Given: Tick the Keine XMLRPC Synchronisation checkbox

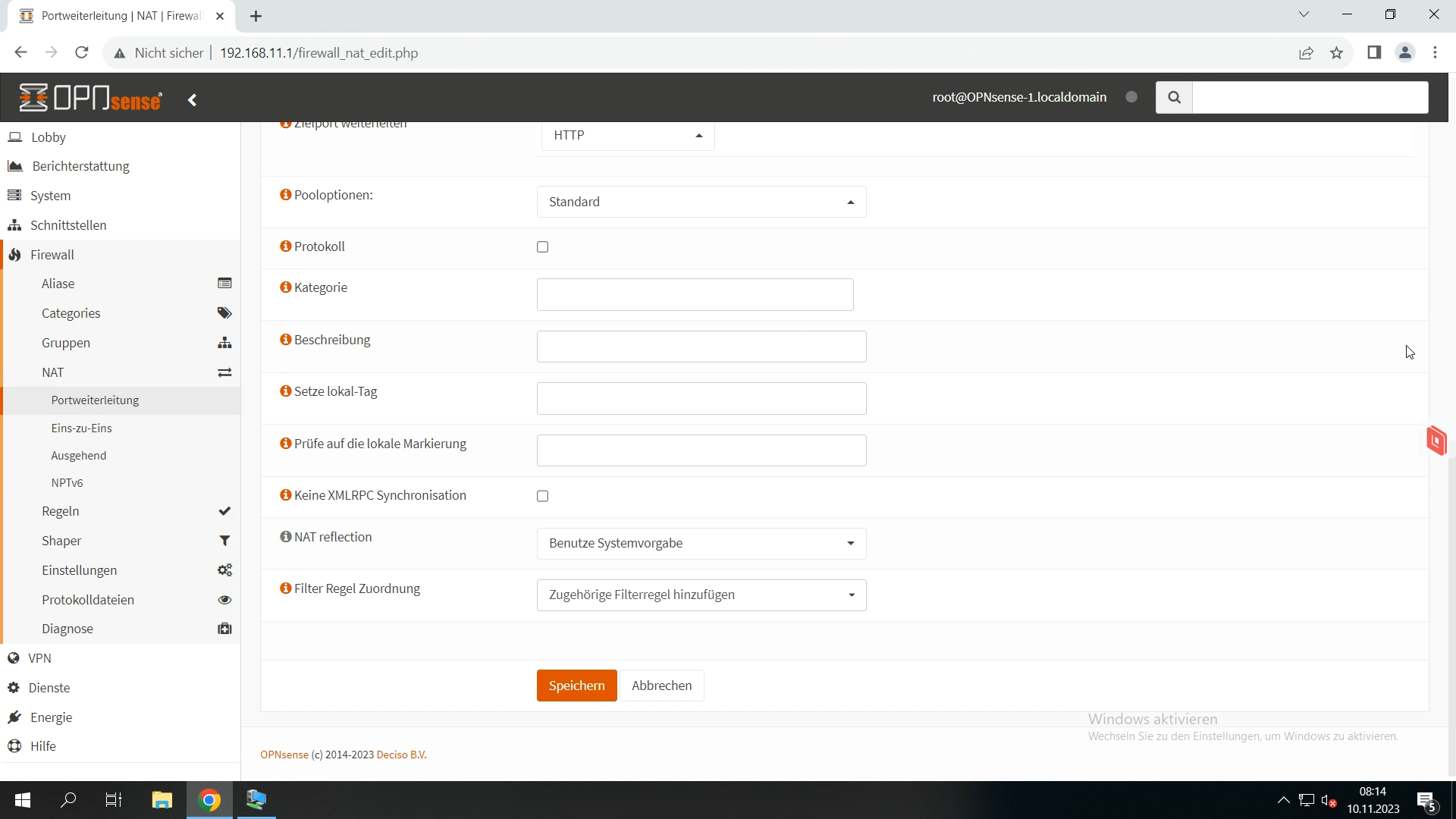Looking at the screenshot, I should [x=543, y=496].
